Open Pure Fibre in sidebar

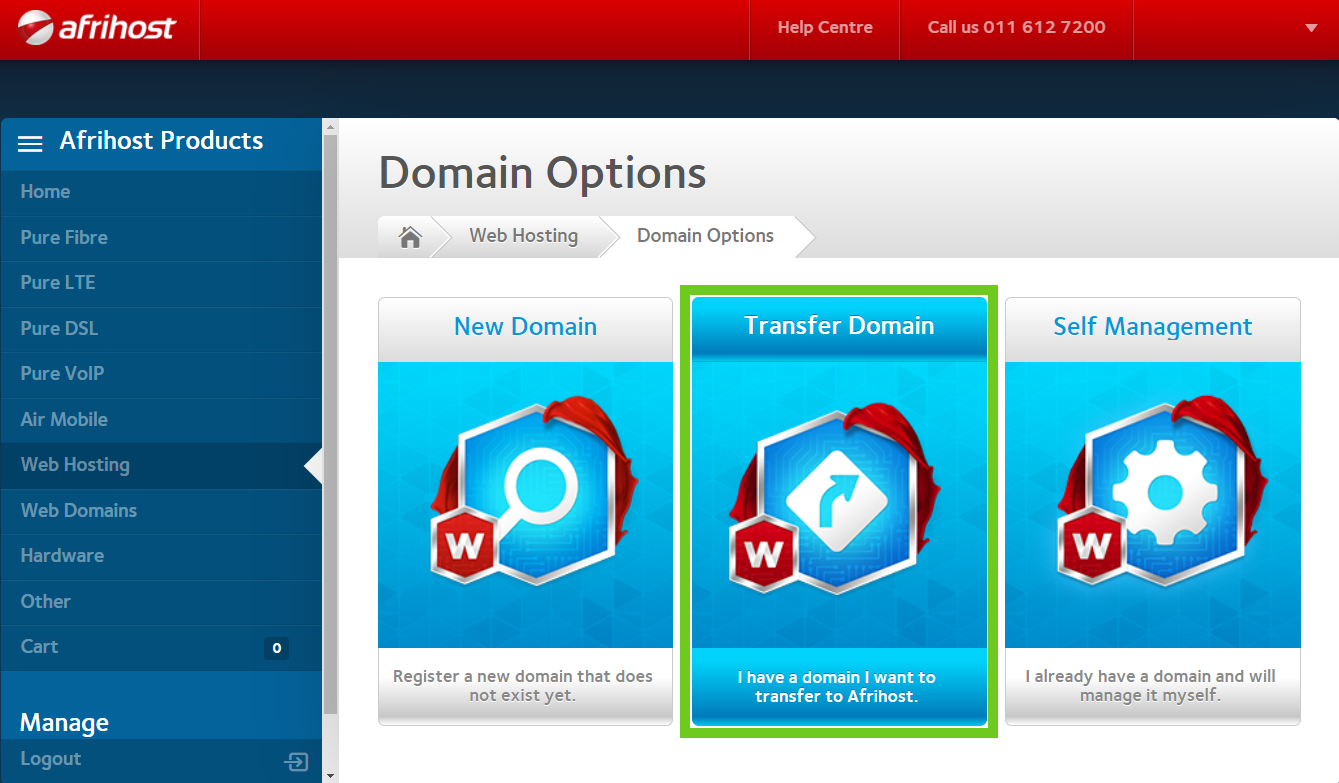[64, 238]
